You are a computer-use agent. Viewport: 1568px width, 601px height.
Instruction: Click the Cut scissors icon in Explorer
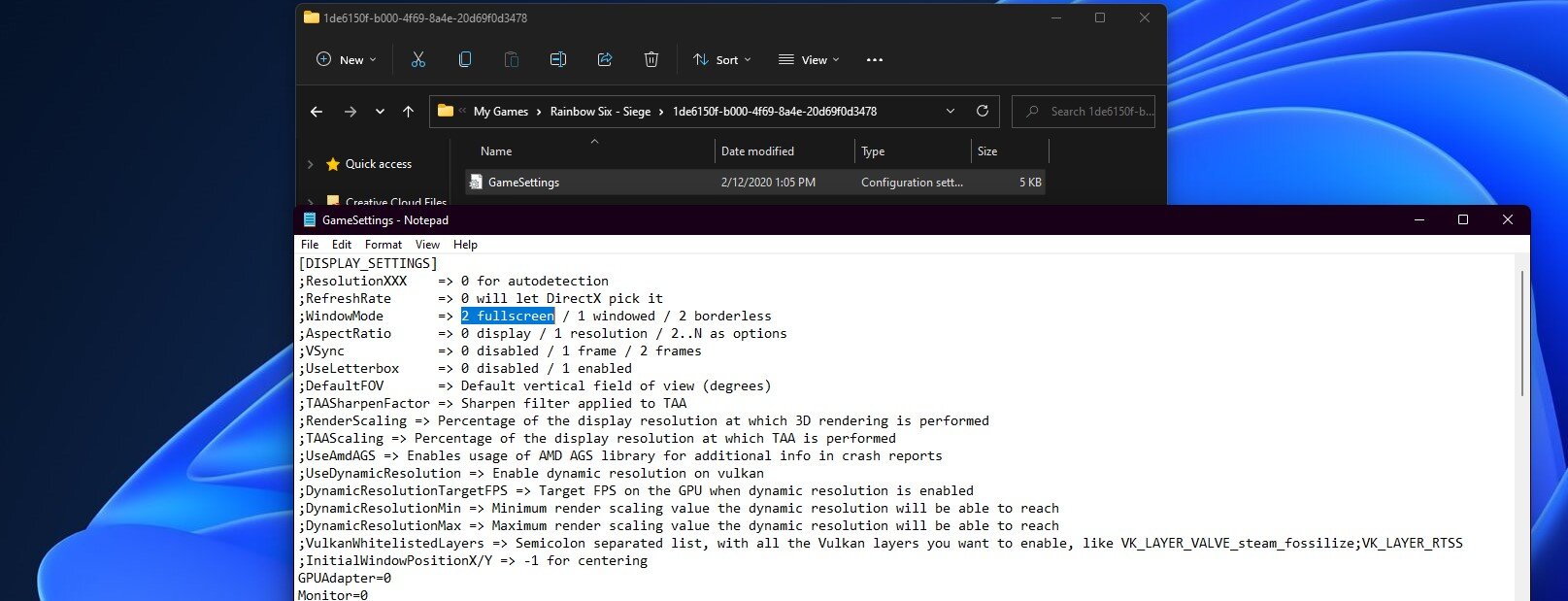tap(418, 59)
